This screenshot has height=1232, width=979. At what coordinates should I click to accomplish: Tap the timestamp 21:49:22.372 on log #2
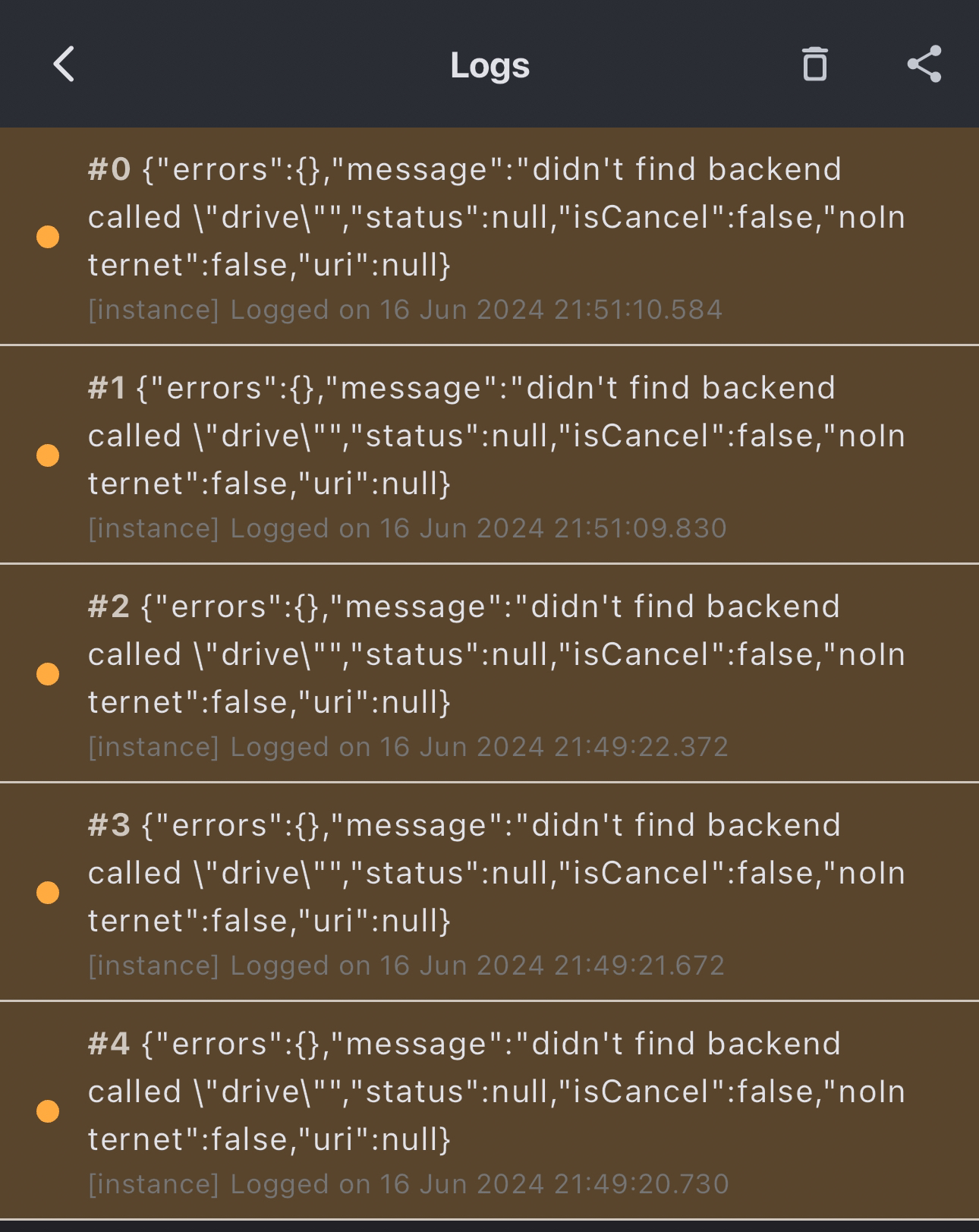(x=641, y=747)
